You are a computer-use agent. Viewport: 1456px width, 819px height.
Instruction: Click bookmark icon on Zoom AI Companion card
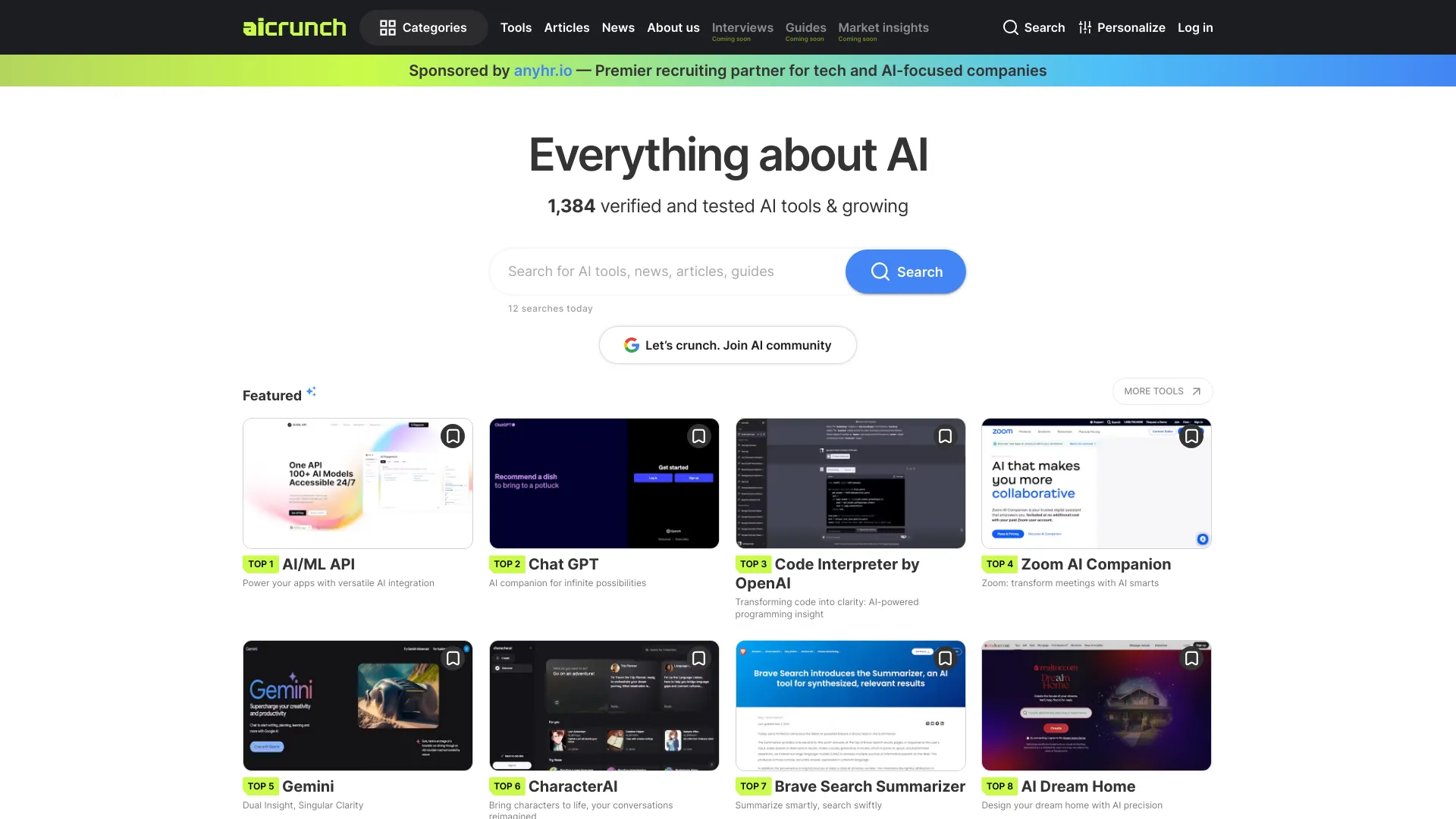pos(1191,435)
